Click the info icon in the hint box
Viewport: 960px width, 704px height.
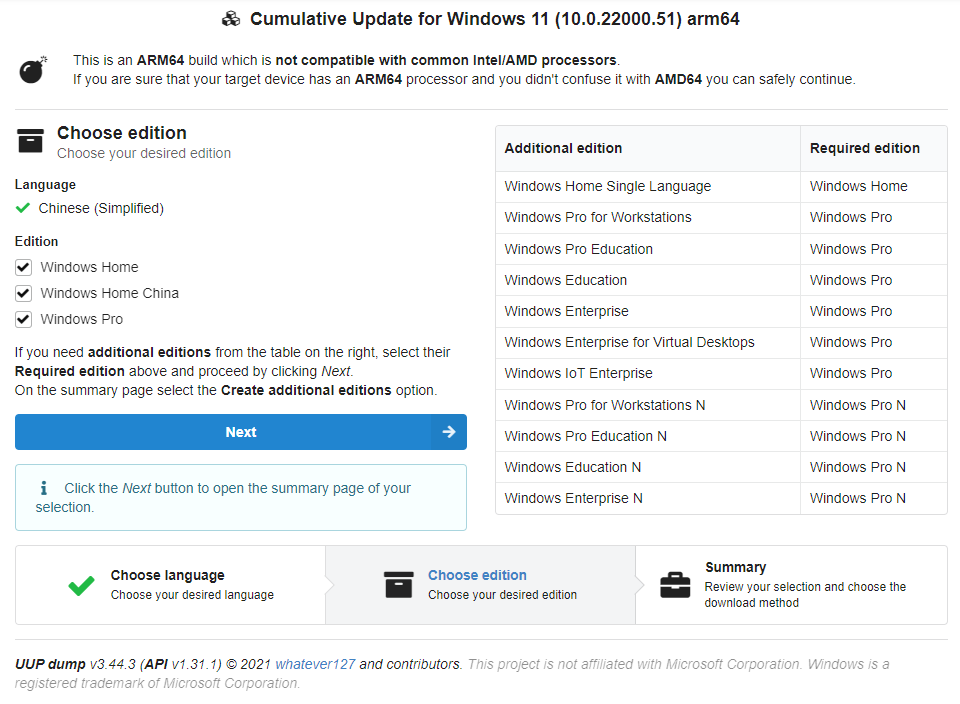click(x=44, y=489)
